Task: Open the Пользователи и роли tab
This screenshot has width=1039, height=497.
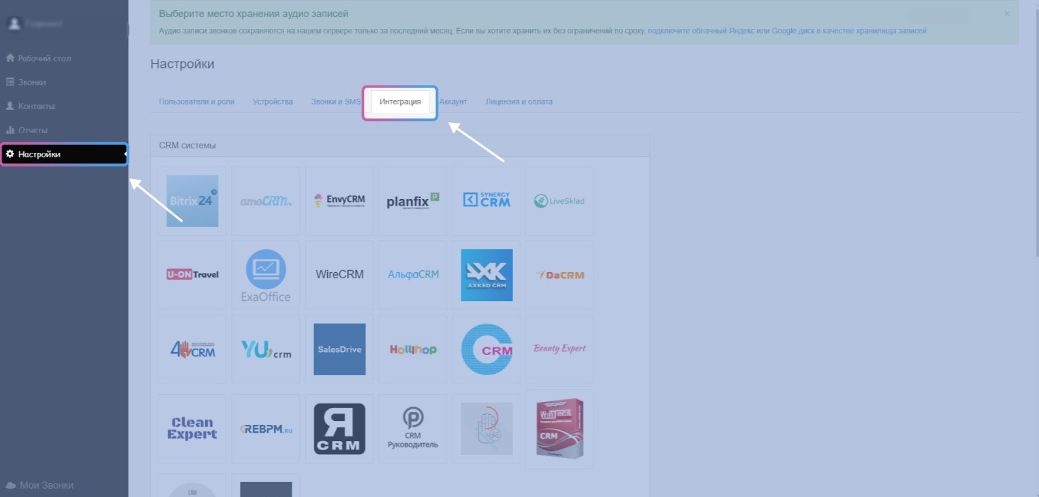Action: [x=196, y=102]
